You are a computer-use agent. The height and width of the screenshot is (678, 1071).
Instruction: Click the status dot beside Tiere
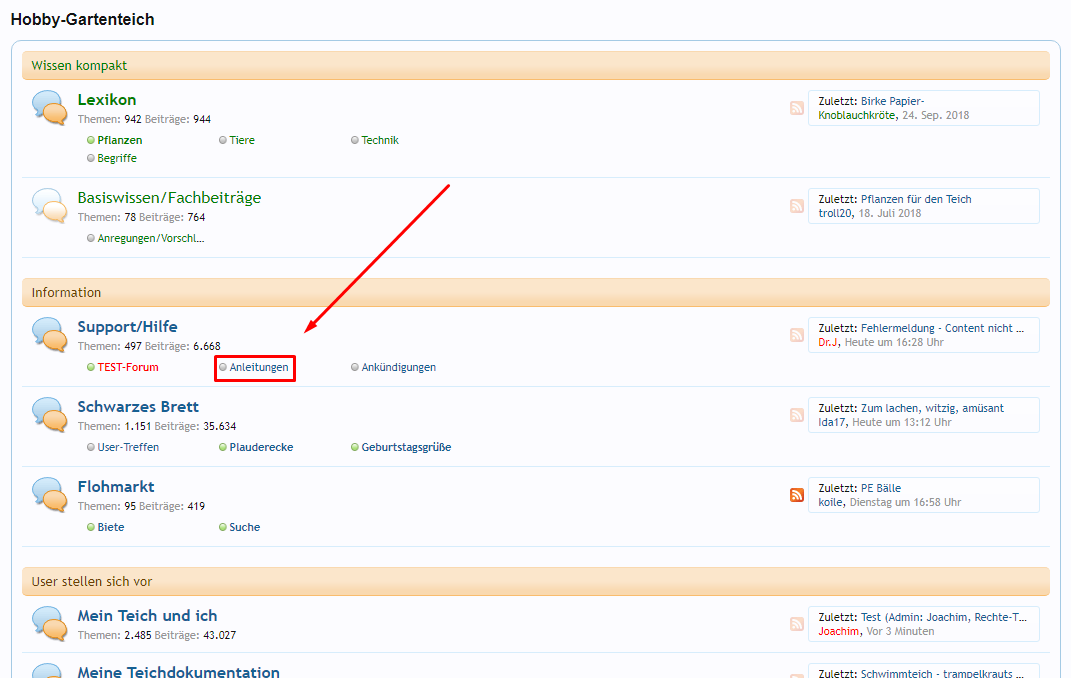click(x=223, y=140)
